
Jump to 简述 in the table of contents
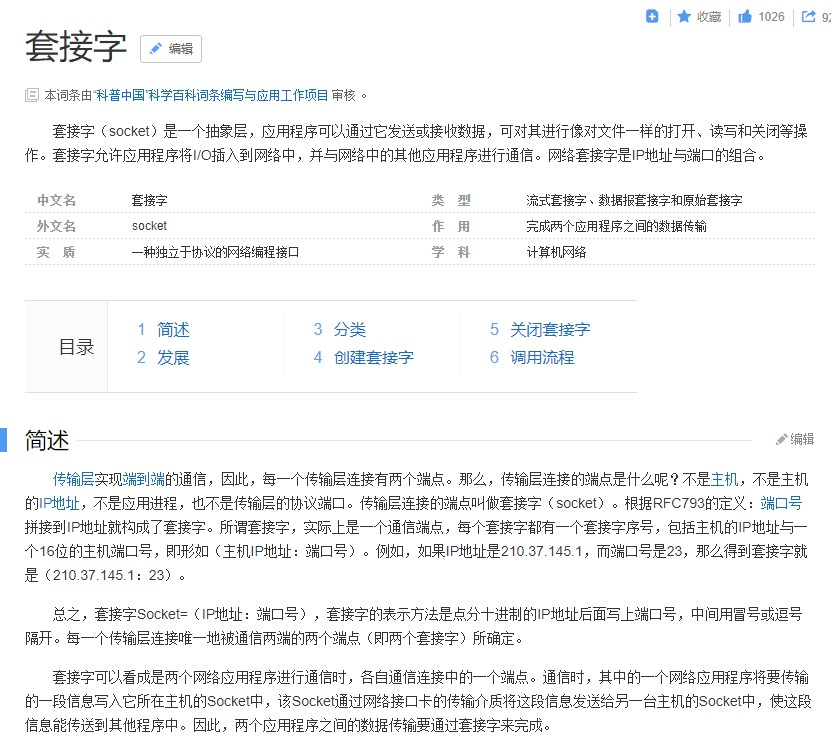[173, 329]
